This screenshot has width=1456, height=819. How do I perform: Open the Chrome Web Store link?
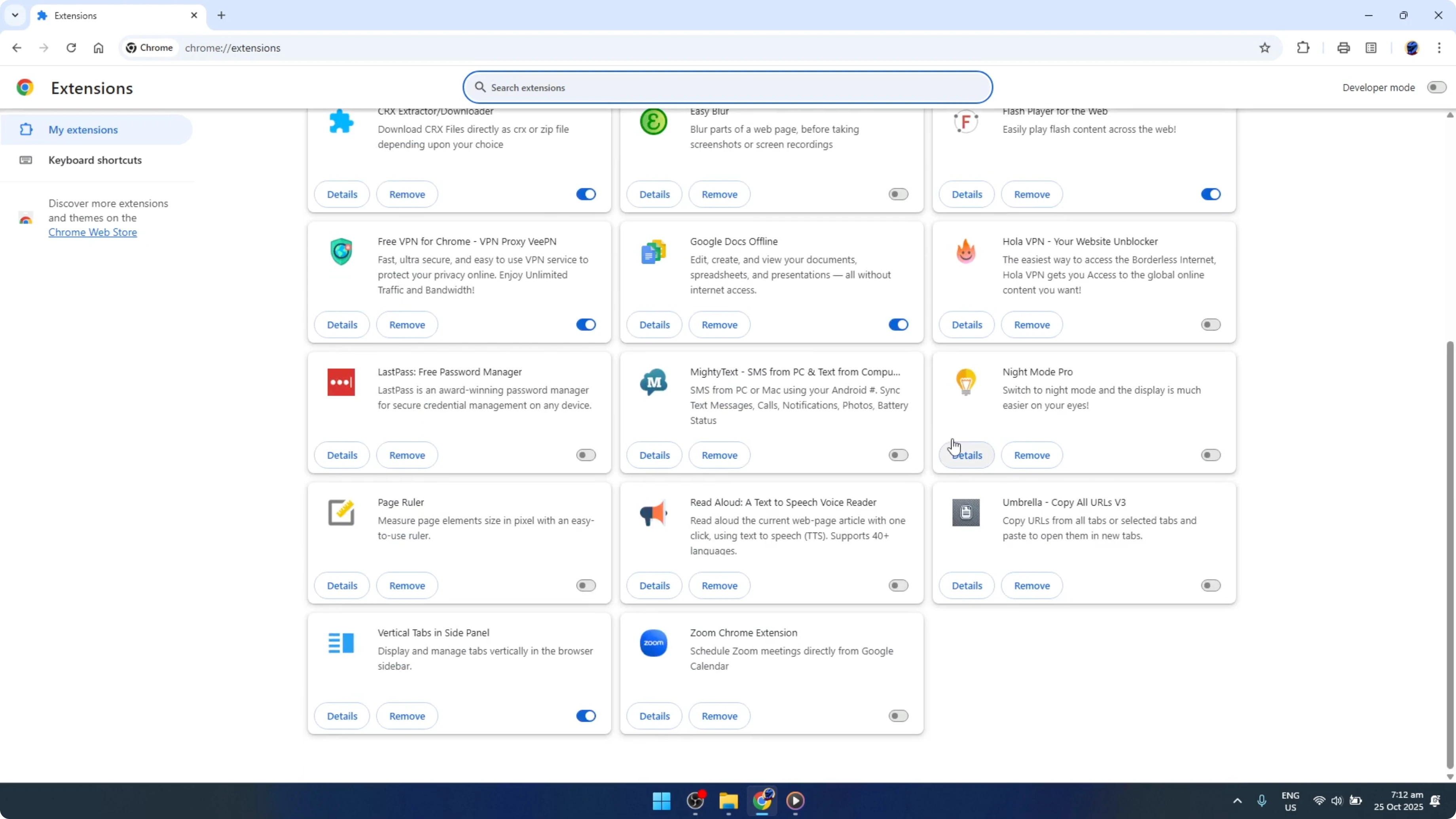92,232
